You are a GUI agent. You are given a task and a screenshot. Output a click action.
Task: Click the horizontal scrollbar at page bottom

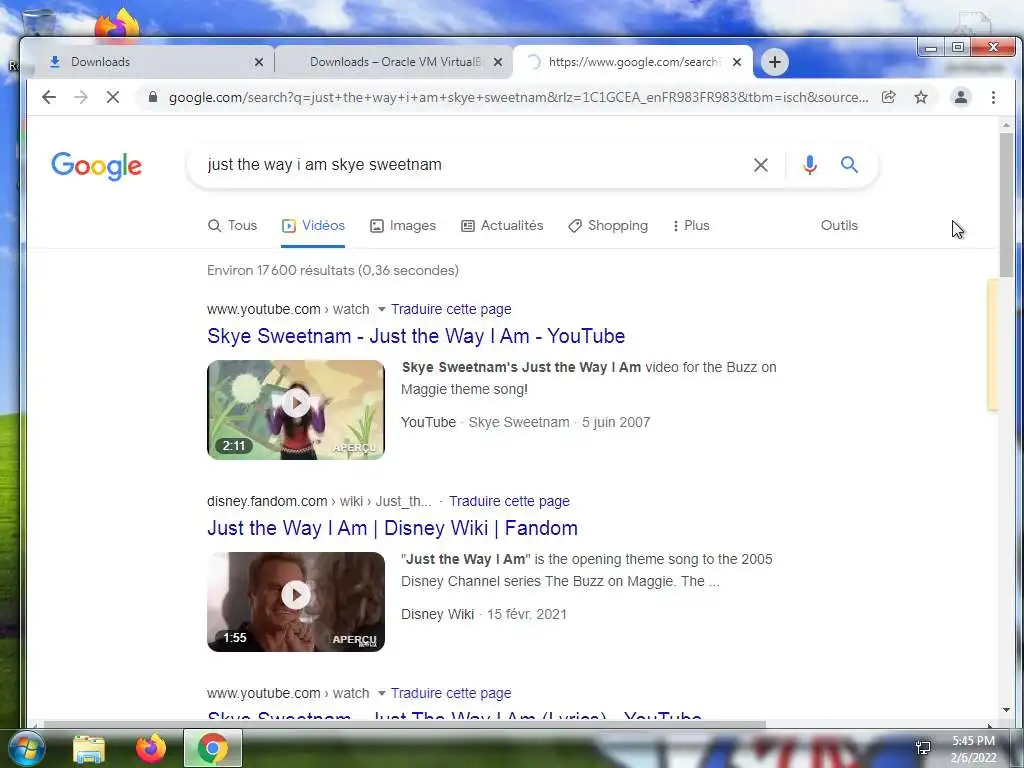click(404, 724)
